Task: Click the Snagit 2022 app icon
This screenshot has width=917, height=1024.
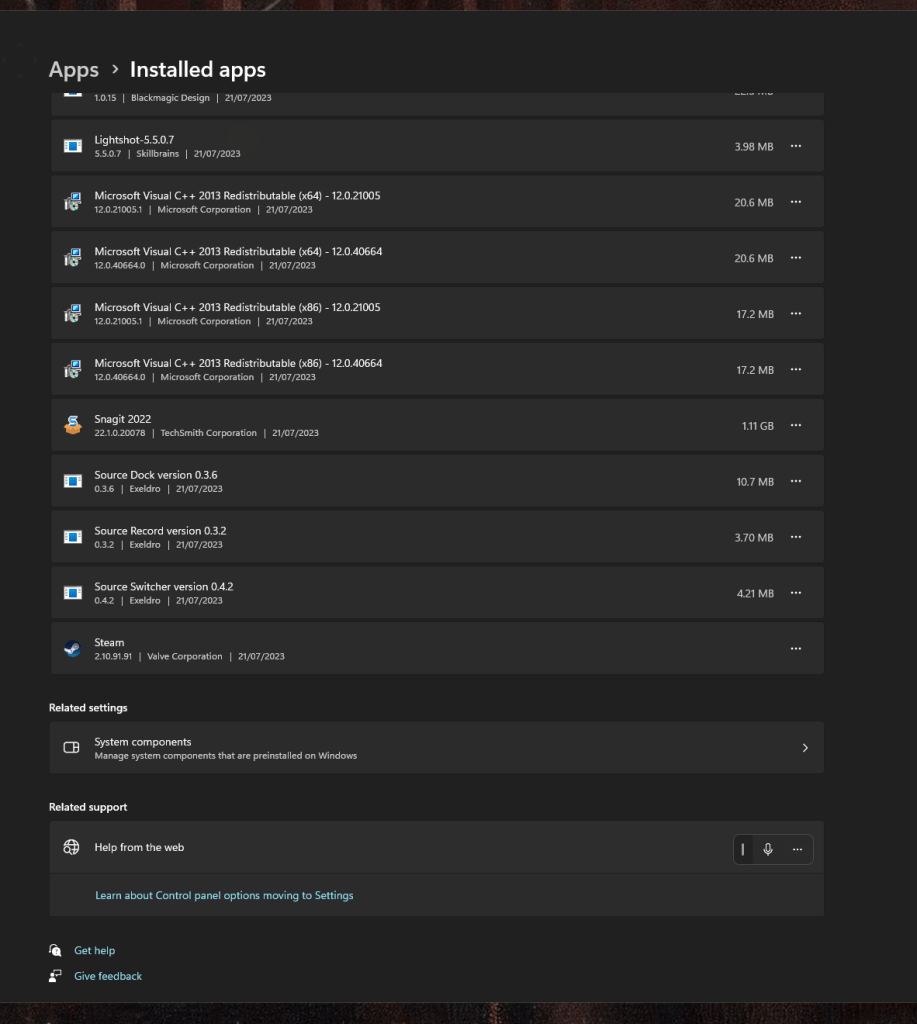Action: (x=72, y=425)
